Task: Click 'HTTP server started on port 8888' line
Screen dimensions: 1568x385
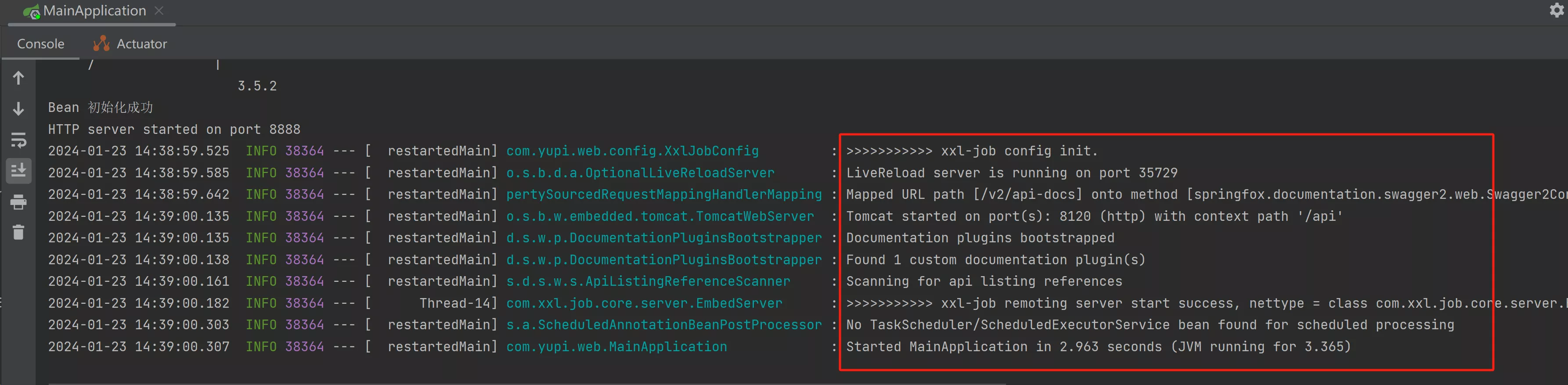Action: pos(174,130)
